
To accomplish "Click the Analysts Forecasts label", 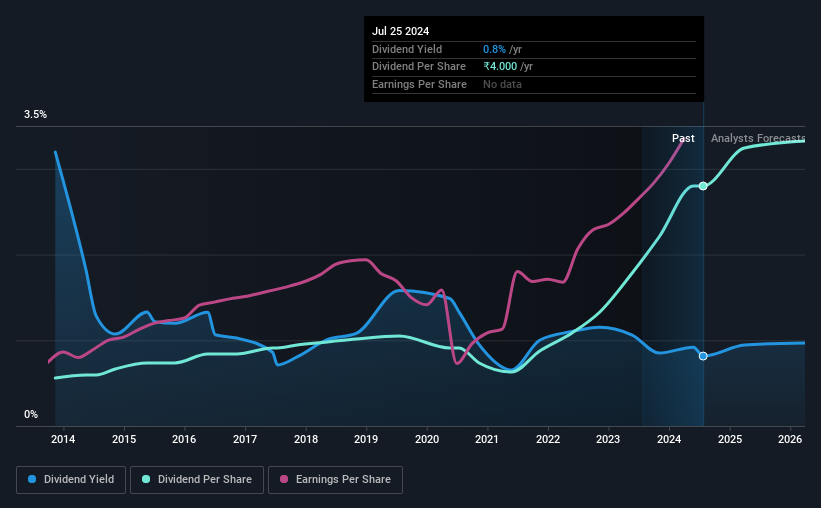I will (x=758, y=138).
